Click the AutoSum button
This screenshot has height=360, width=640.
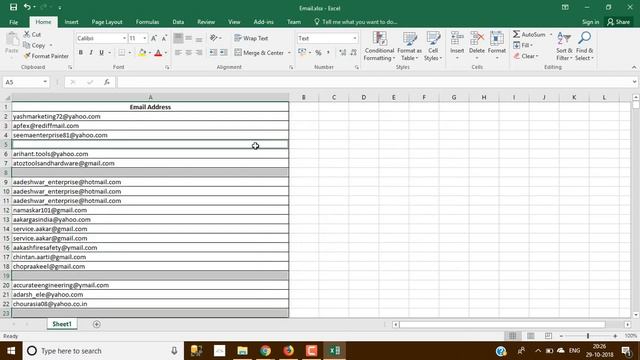[x=529, y=35]
